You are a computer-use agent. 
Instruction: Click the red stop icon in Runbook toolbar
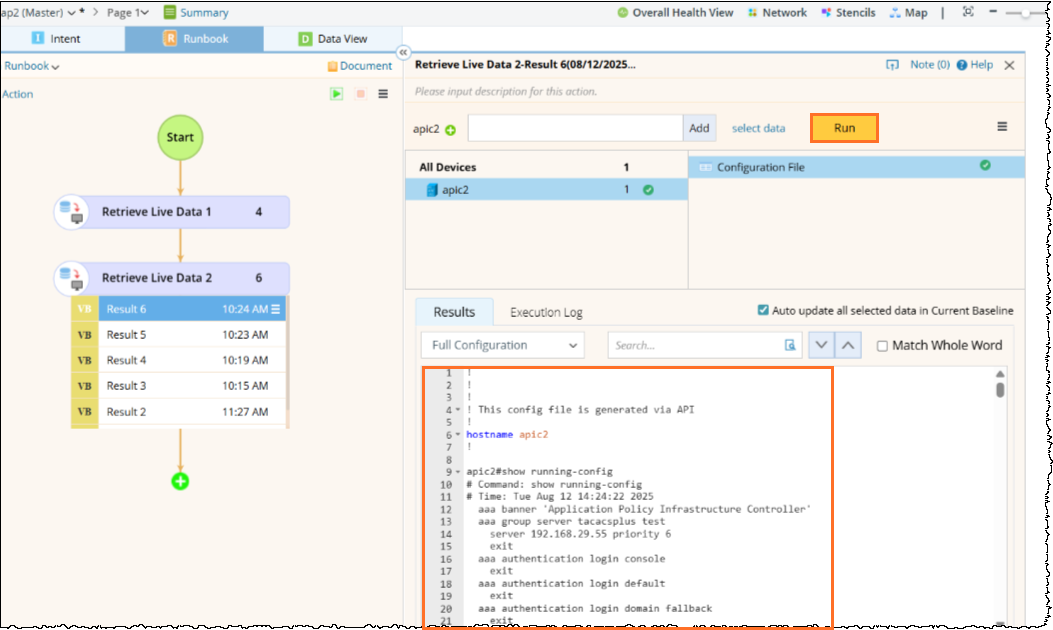point(360,94)
